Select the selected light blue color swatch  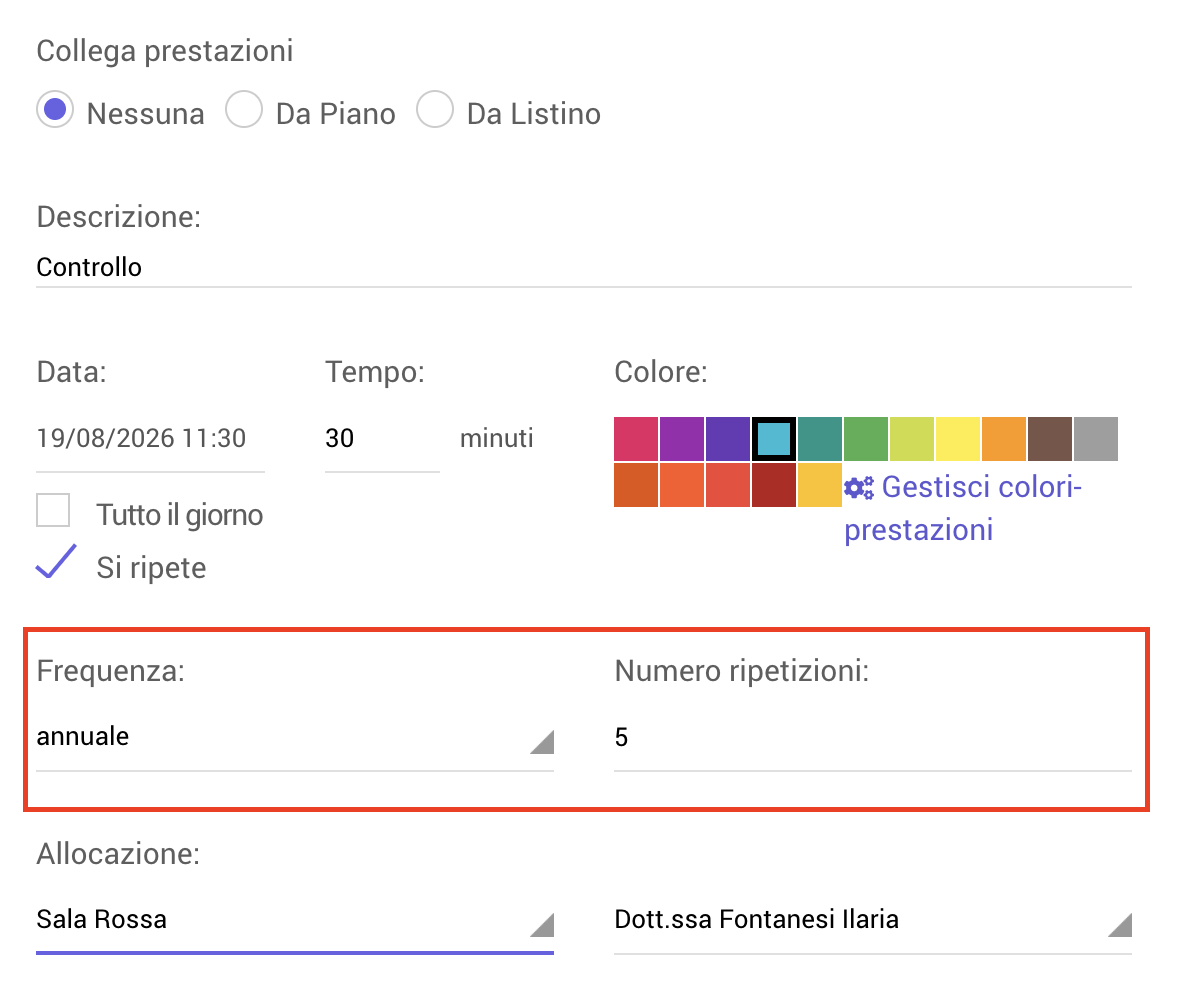(774, 439)
